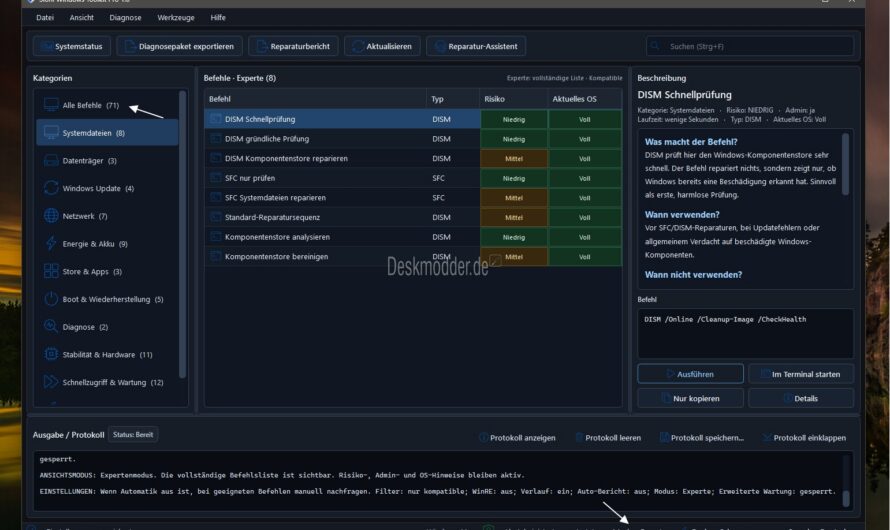Select Komponentenstore bereinigen row
The height and width of the screenshot is (530, 890).
[x=413, y=256]
